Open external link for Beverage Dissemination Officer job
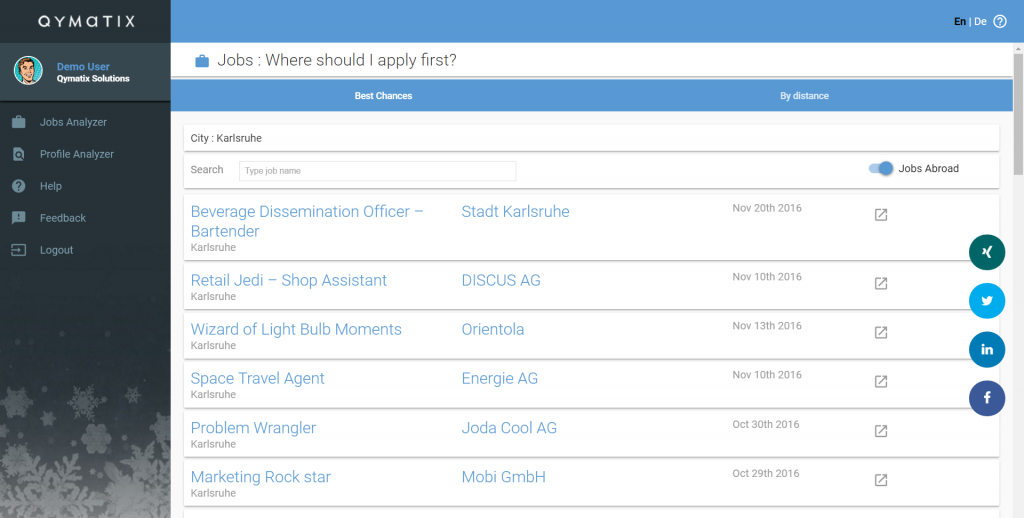Viewport: 1024px width, 518px height. point(881,215)
